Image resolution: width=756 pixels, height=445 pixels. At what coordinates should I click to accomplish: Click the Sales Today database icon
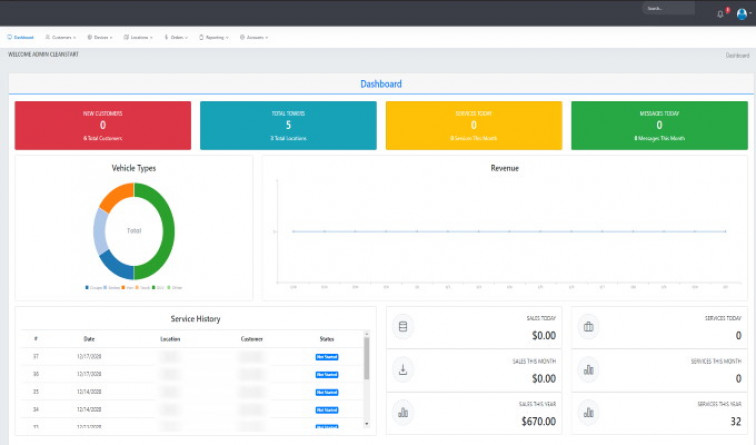pos(403,326)
